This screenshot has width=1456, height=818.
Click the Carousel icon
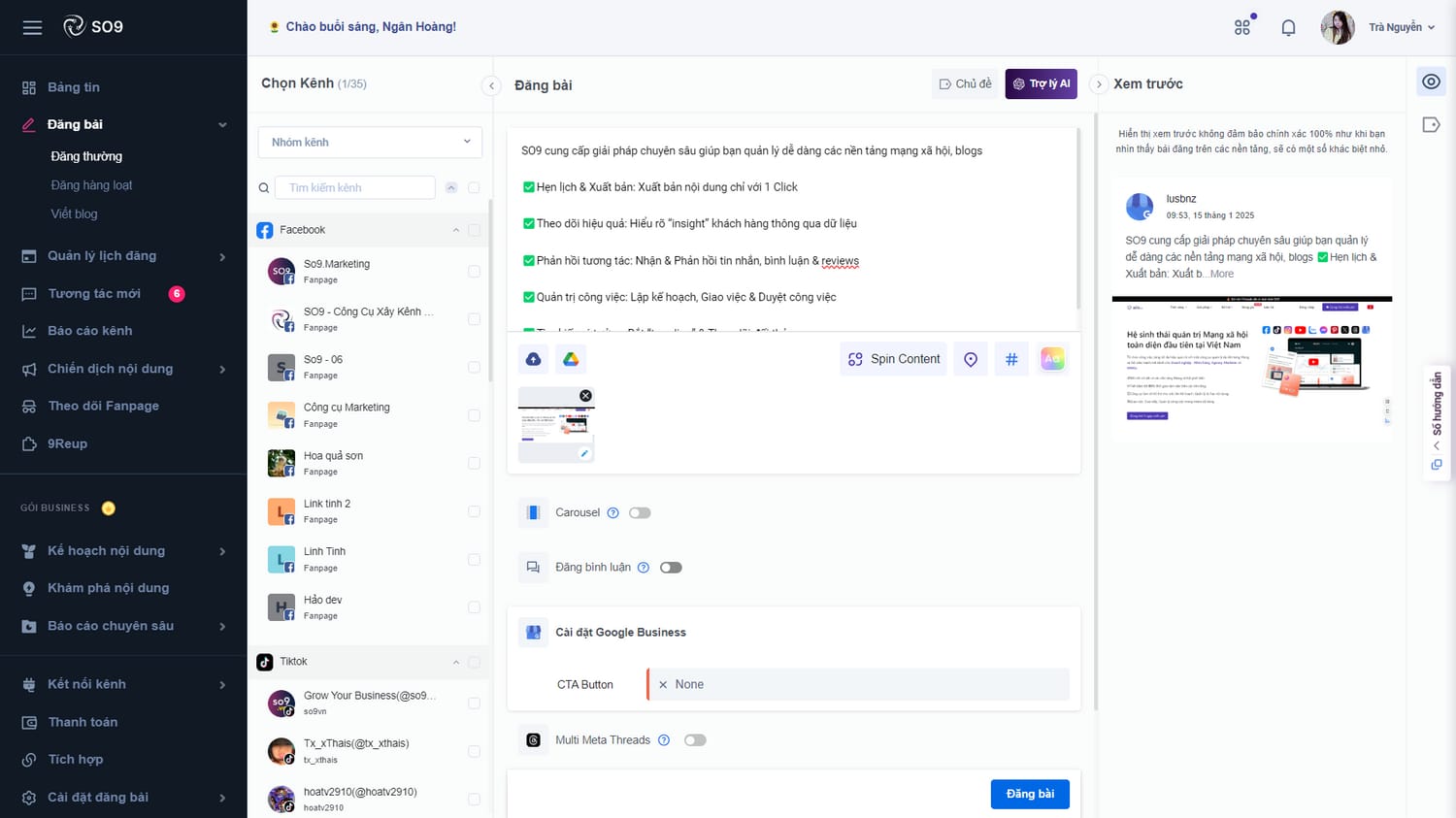point(533,512)
